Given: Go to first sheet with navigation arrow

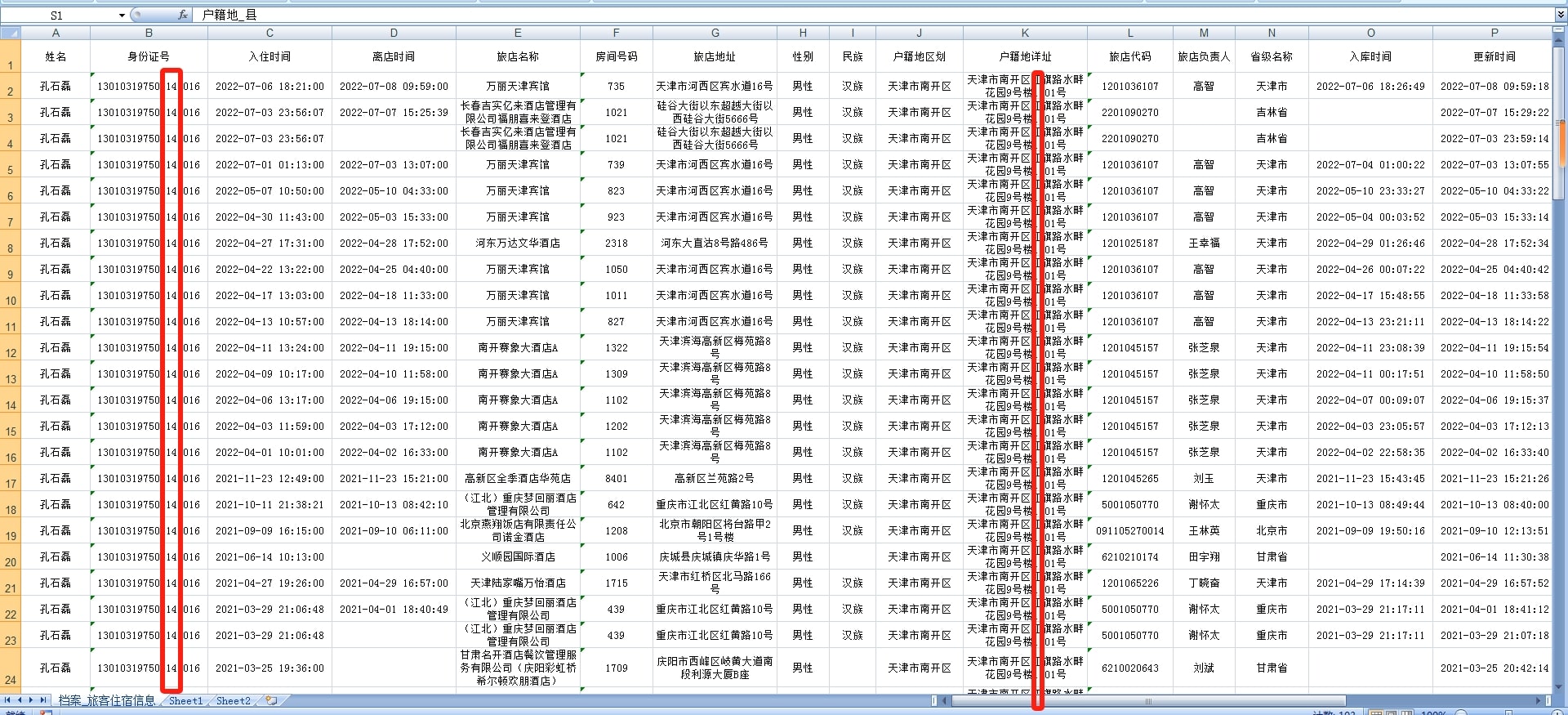Looking at the screenshot, I should [x=7, y=700].
